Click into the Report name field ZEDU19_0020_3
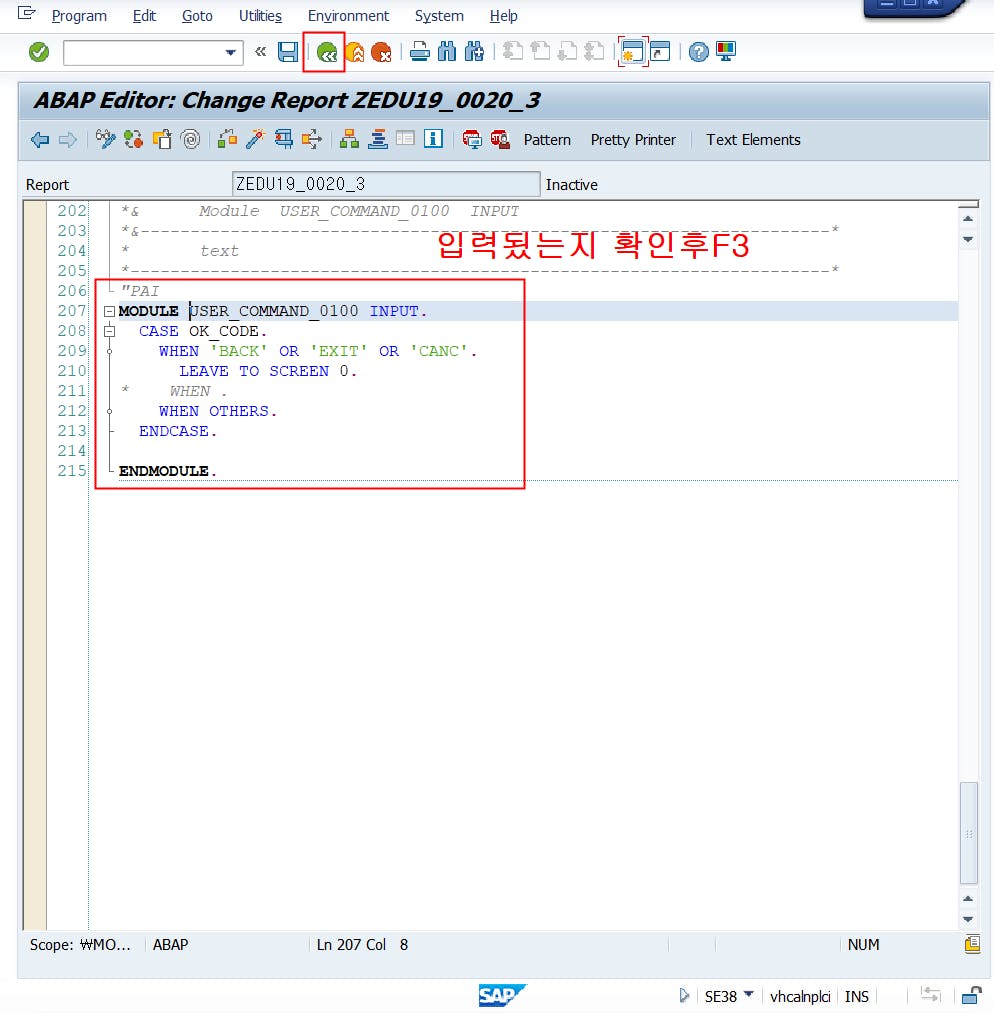The height and width of the screenshot is (1013, 994). point(386,184)
